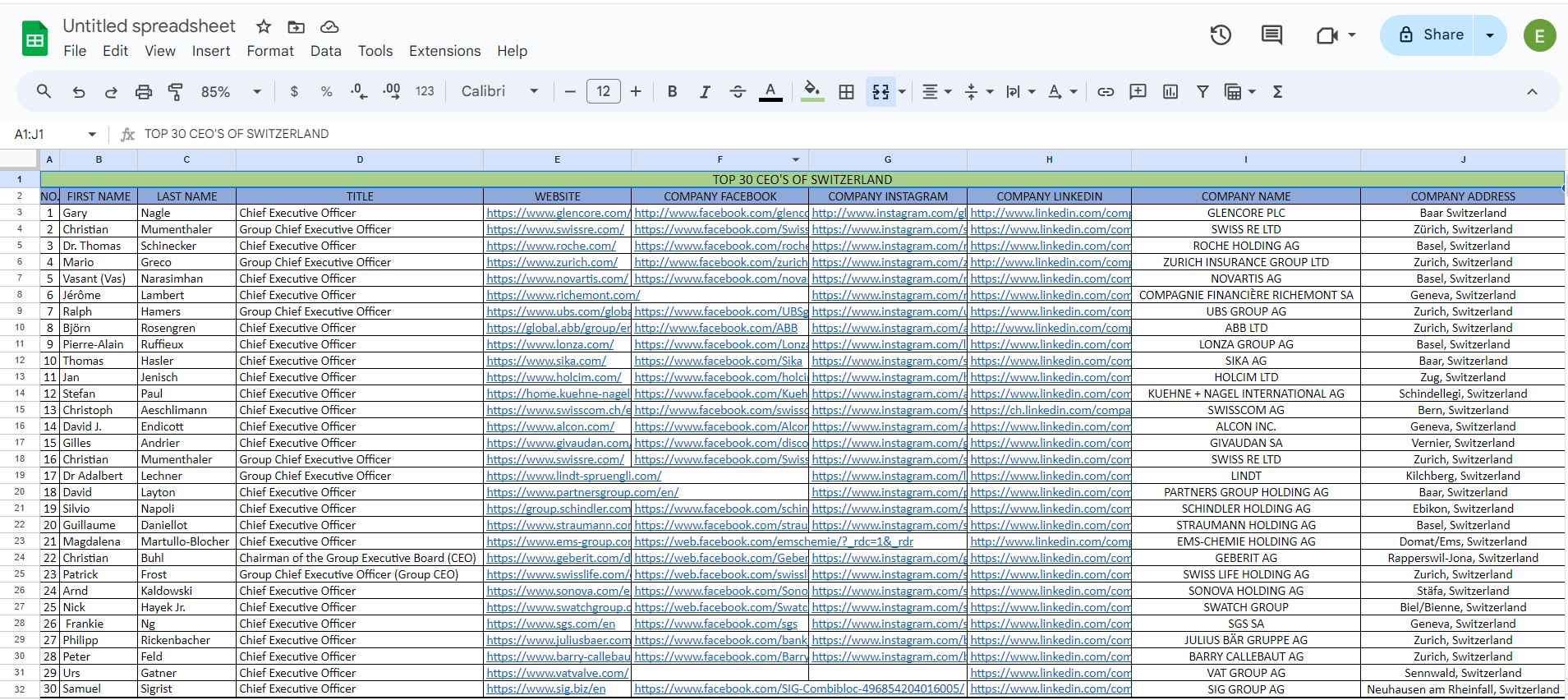Redo the last undone action

(x=111, y=92)
